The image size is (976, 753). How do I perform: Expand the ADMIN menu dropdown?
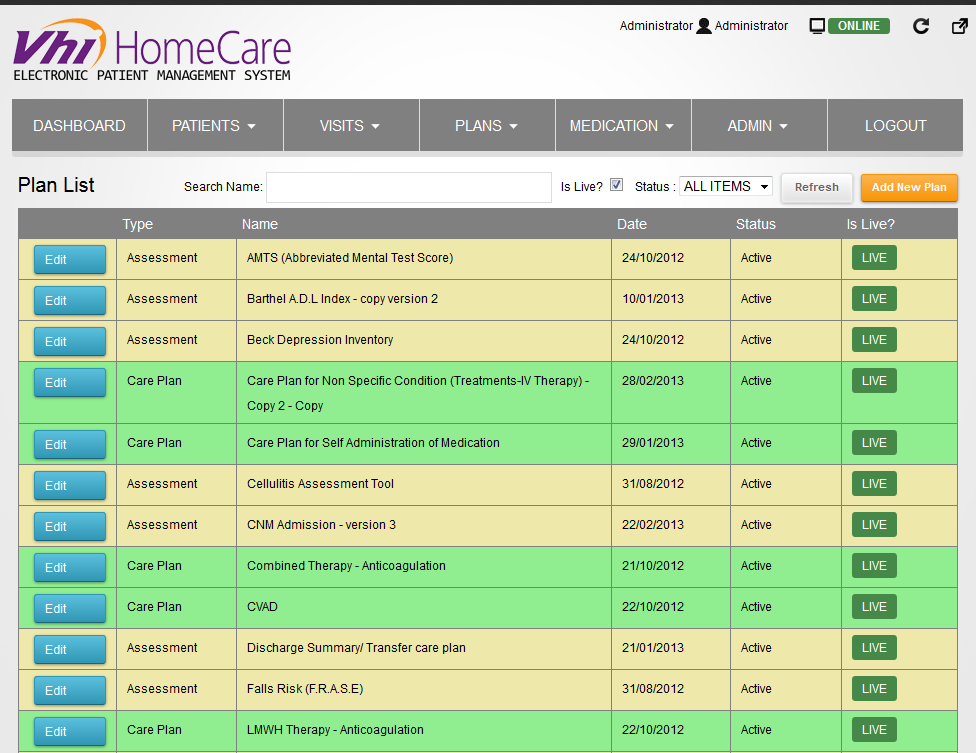(758, 125)
